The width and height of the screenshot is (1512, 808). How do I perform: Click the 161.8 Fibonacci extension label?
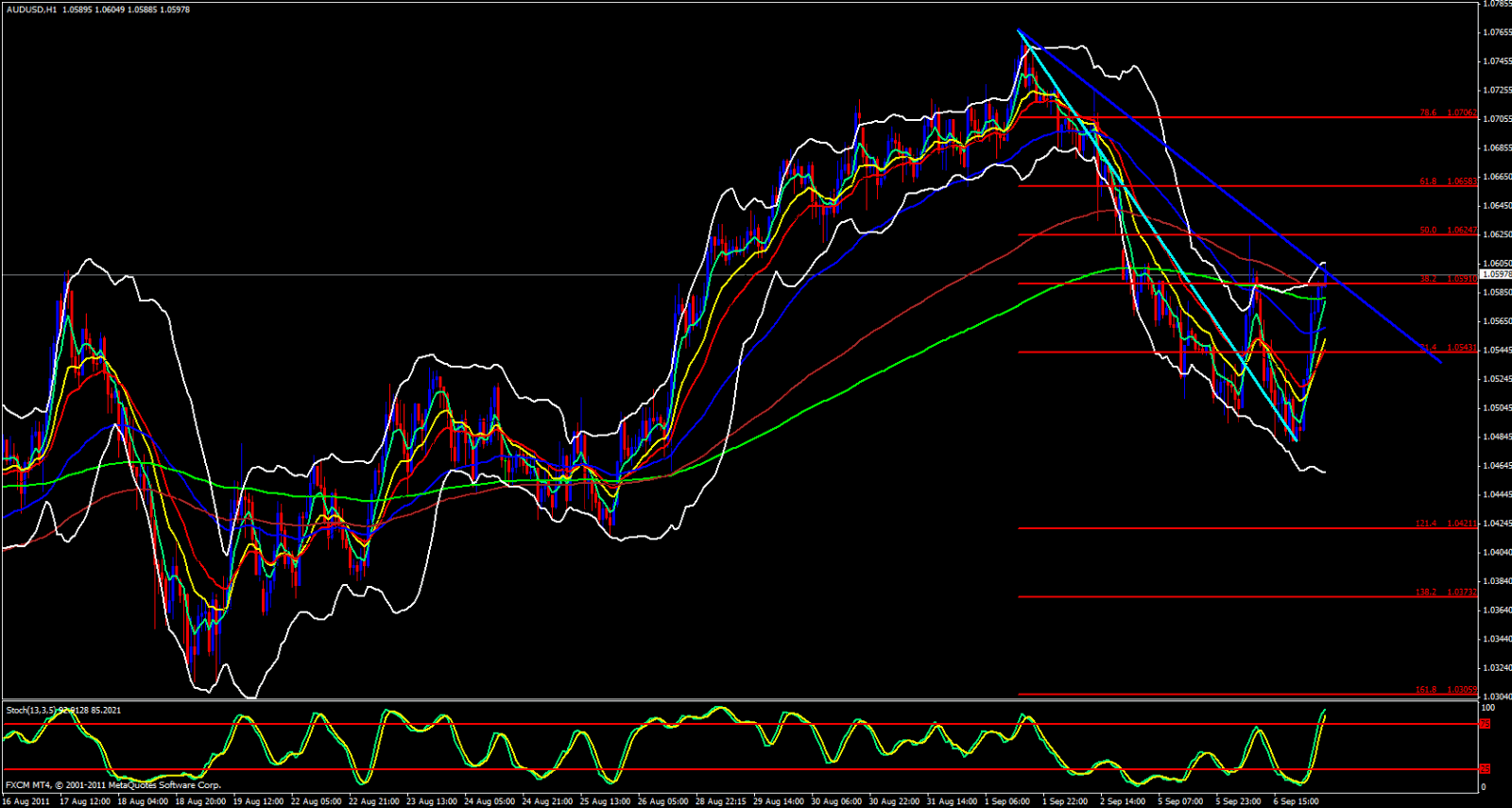[1425, 690]
